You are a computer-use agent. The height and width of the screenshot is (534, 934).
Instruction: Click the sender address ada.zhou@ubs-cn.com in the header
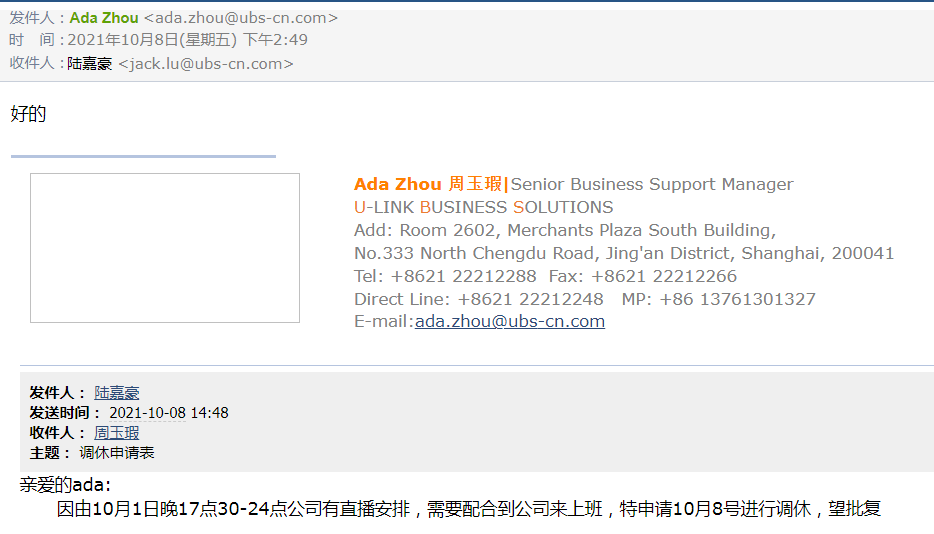(x=240, y=18)
